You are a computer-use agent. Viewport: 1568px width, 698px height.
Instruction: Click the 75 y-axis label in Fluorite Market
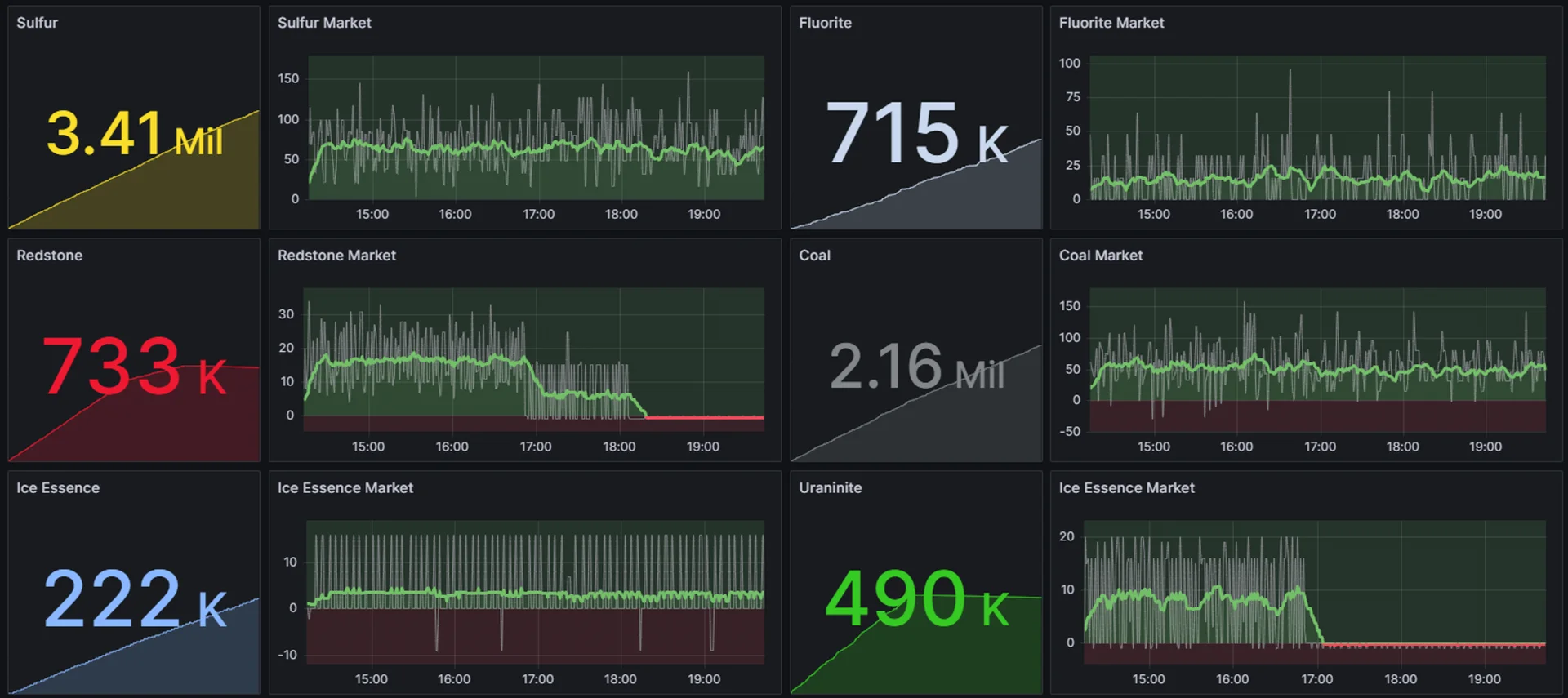[1073, 97]
